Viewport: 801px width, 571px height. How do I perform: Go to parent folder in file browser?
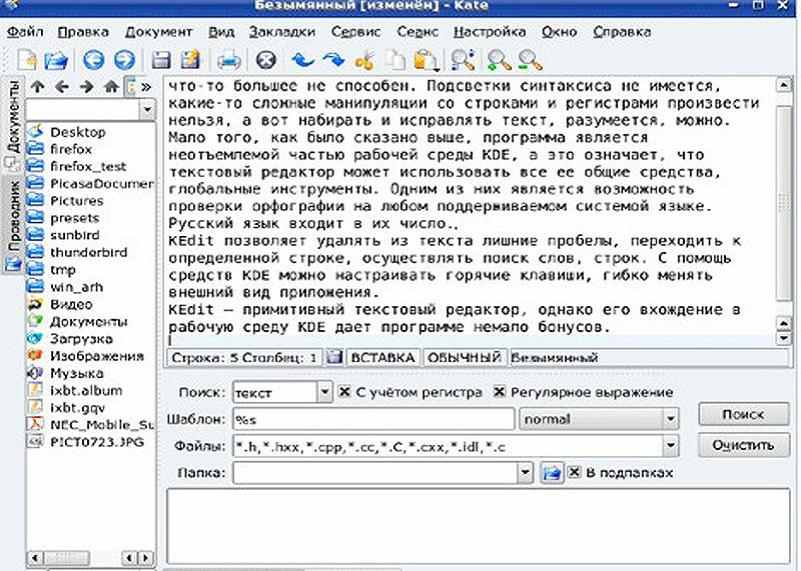[37, 87]
